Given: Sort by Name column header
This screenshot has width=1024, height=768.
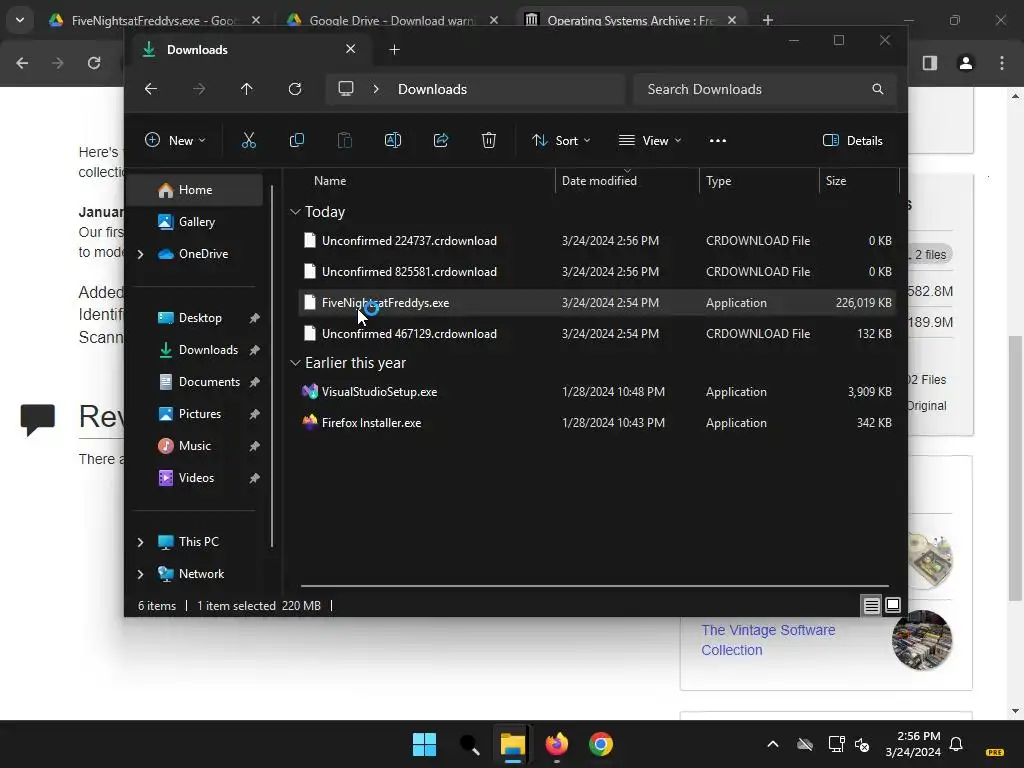Looking at the screenshot, I should [330, 181].
